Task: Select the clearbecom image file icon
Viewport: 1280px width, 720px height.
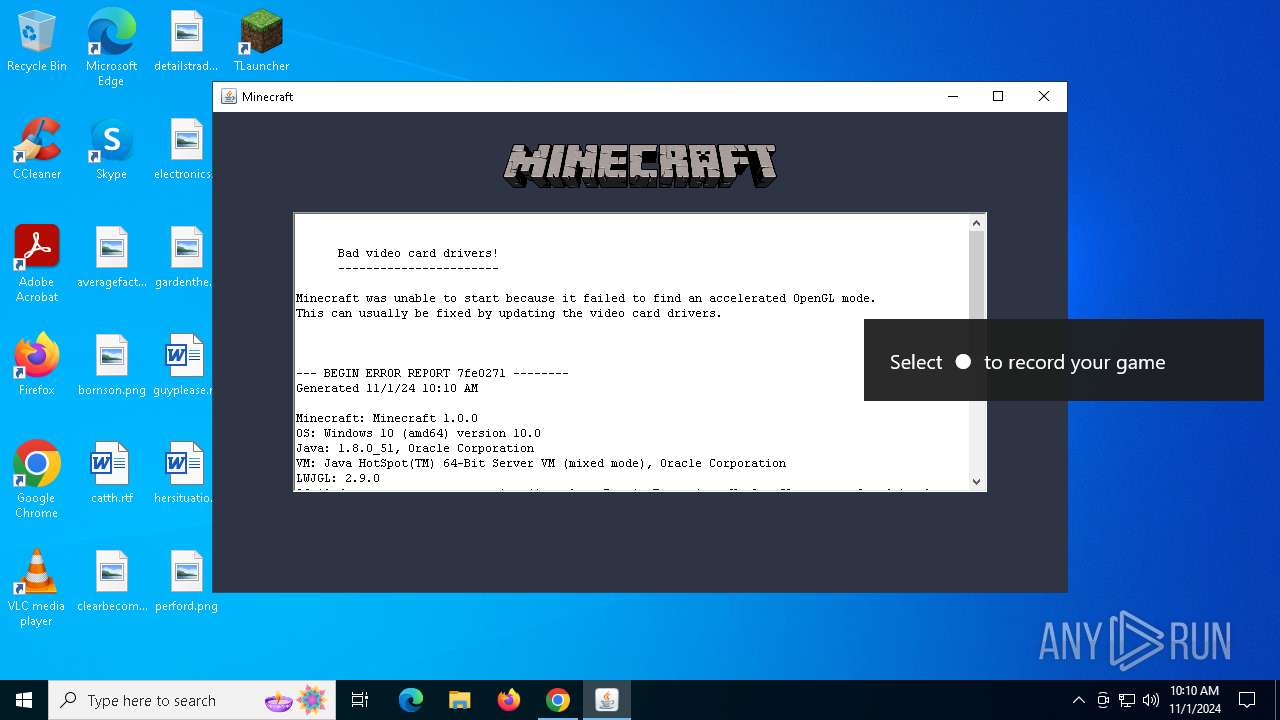Action: pyautogui.click(x=111, y=582)
